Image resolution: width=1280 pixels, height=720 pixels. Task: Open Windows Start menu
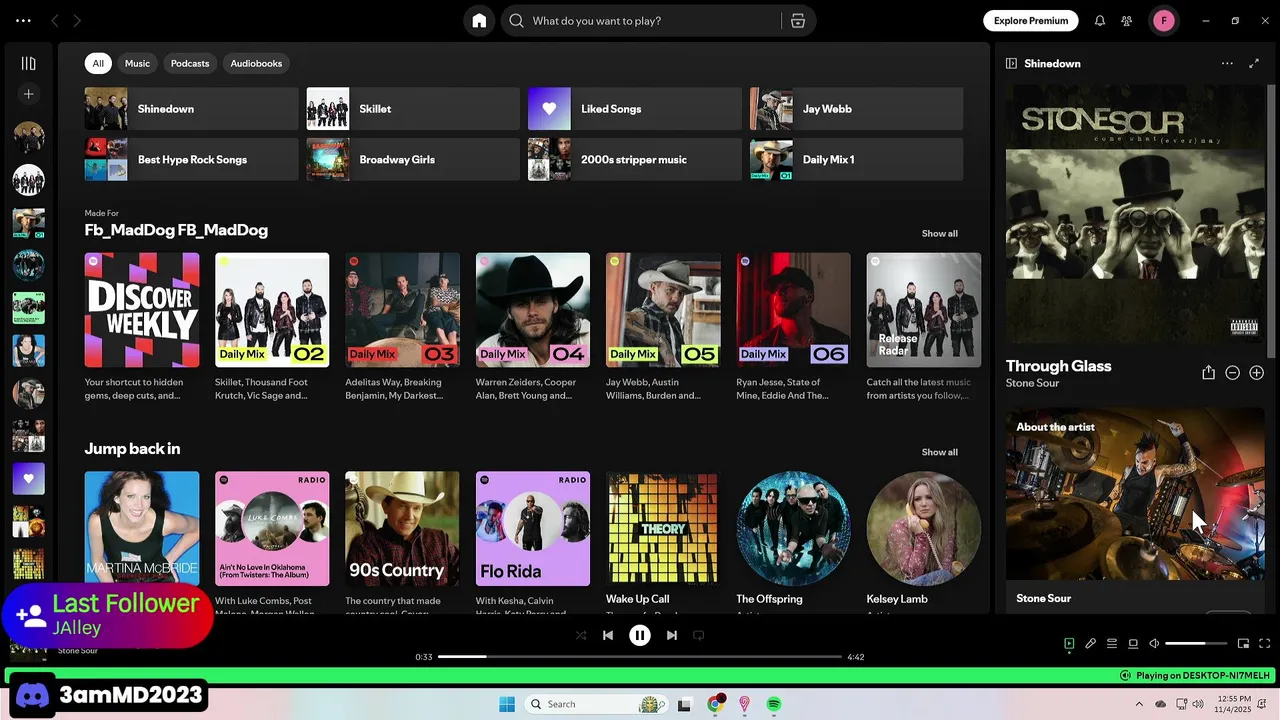pyautogui.click(x=507, y=704)
